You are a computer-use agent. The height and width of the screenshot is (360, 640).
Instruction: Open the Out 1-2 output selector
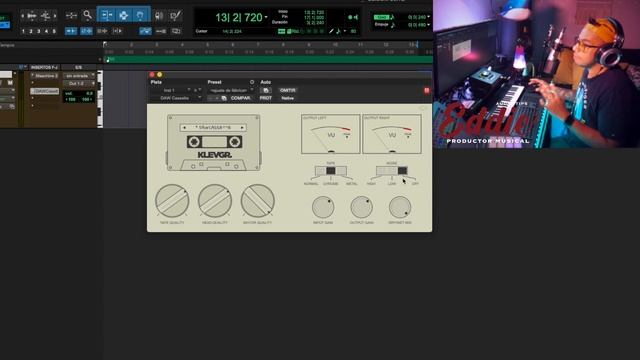point(80,84)
